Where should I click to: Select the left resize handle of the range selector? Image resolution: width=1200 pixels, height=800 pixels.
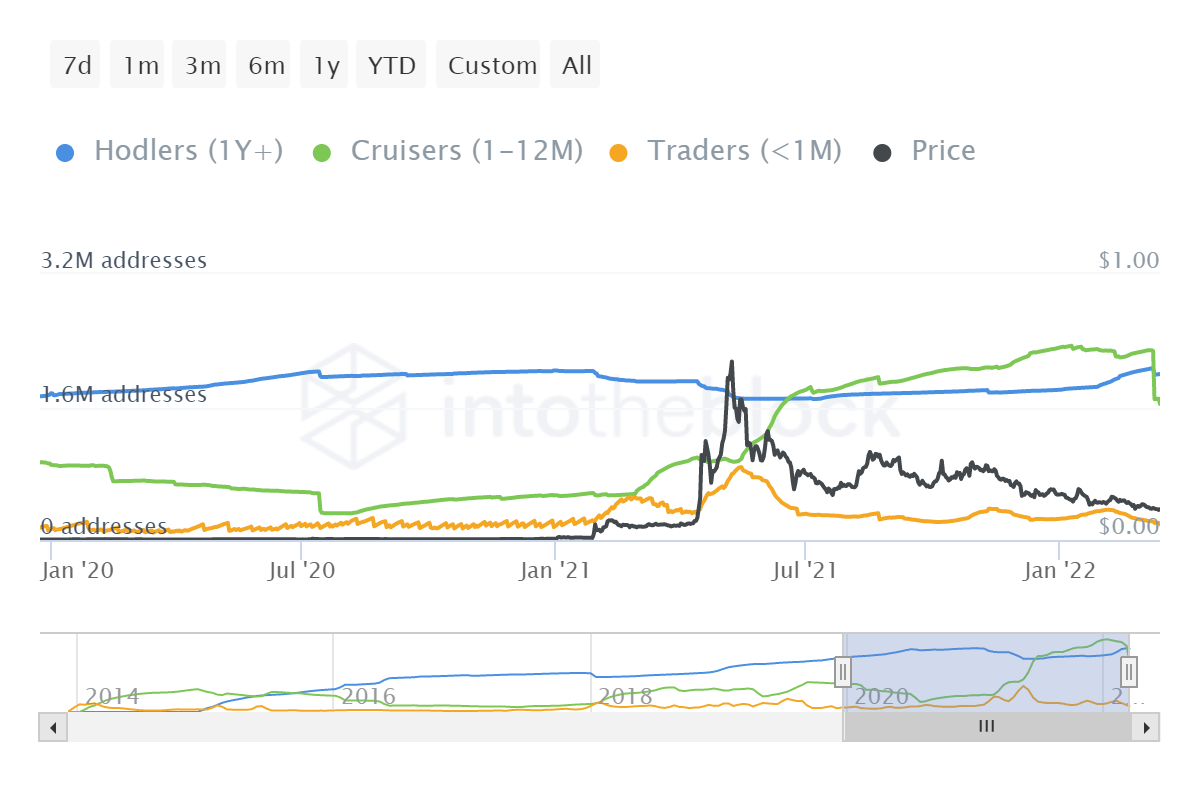(x=843, y=673)
